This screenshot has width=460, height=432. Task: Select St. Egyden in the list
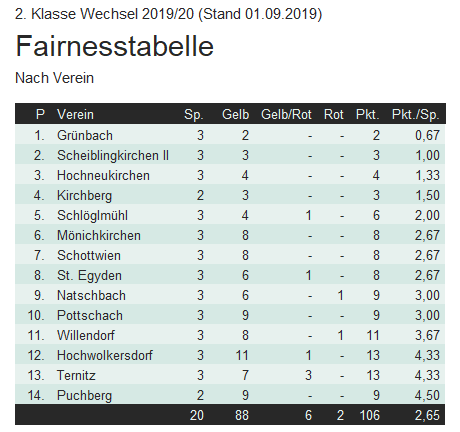(89, 275)
